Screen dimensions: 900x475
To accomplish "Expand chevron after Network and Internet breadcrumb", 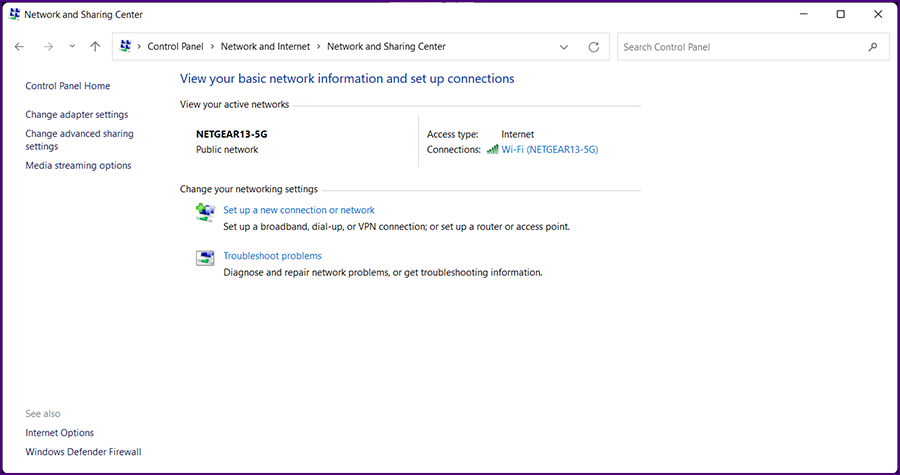I will click(x=319, y=47).
